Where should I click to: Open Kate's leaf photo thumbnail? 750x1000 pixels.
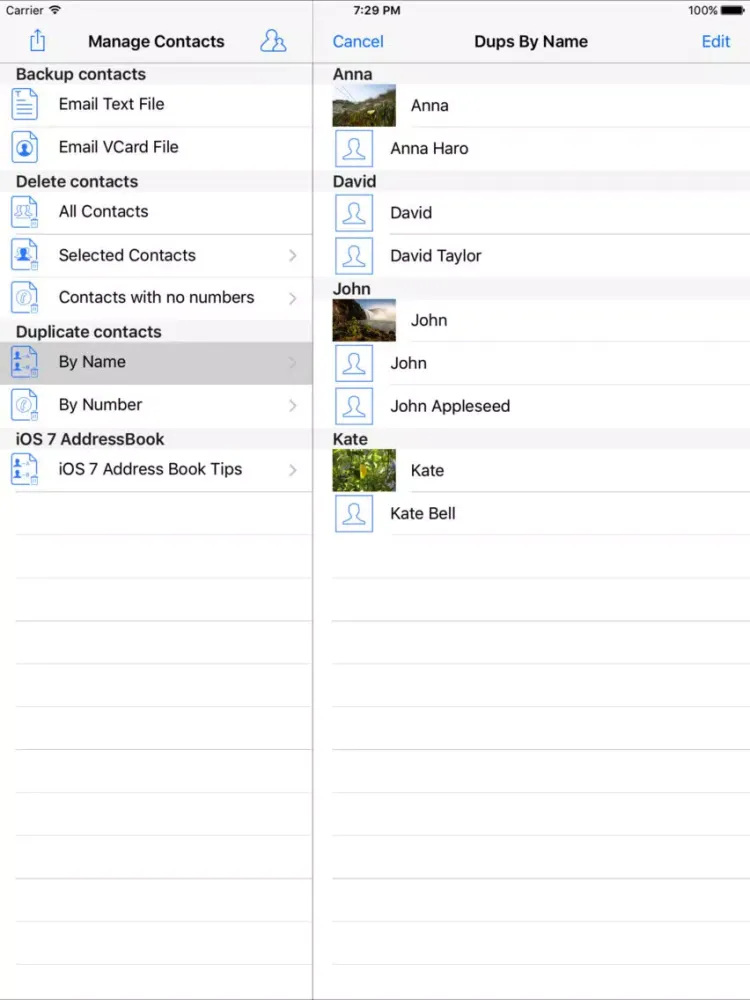point(364,470)
